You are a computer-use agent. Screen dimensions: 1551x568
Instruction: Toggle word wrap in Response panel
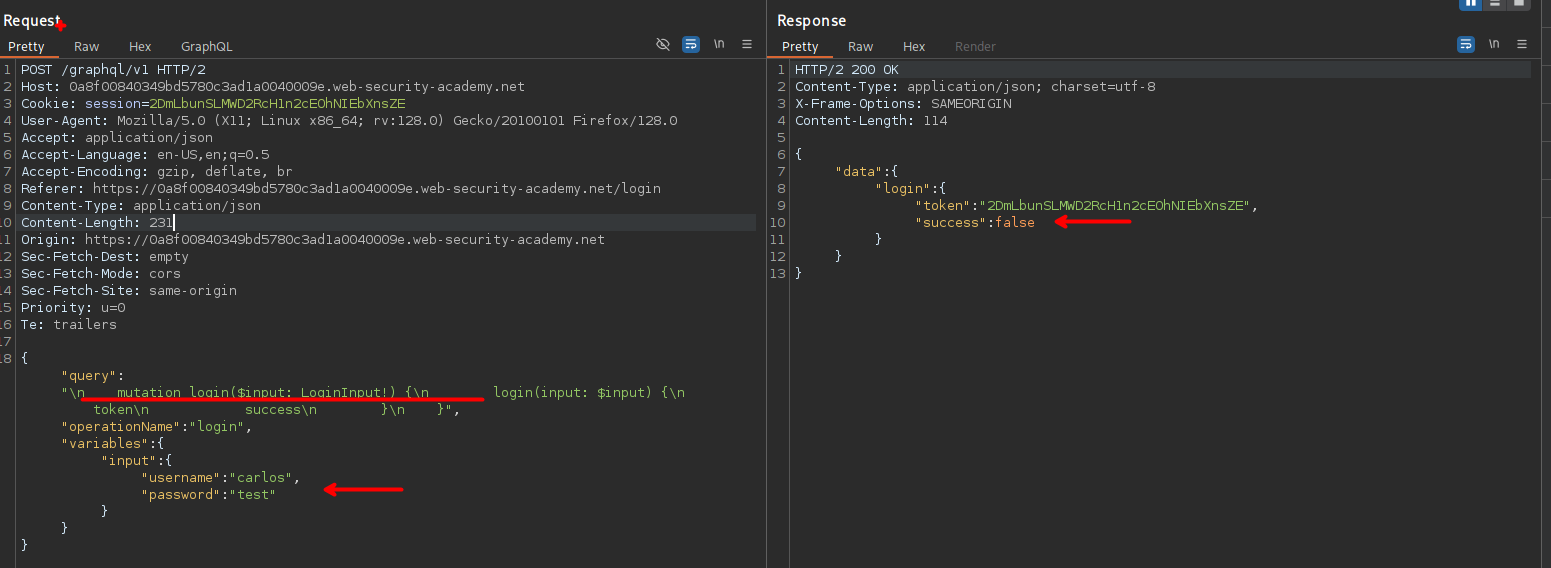tap(1466, 45)
